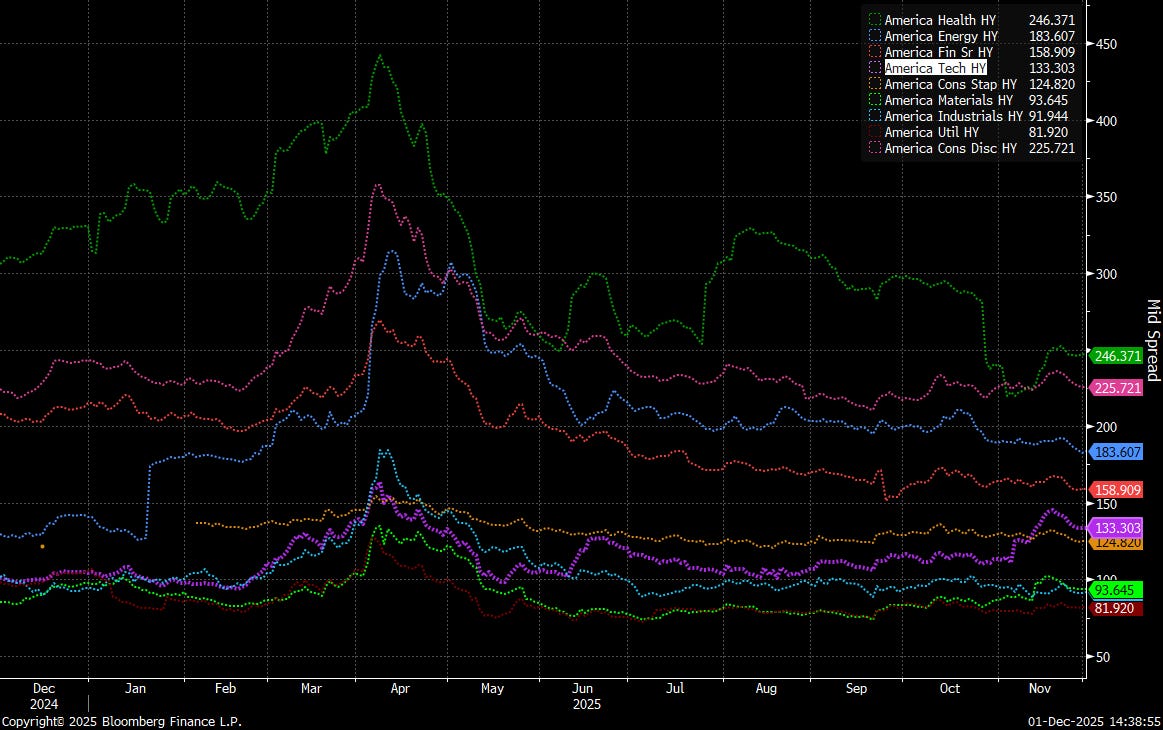Click the Feb x-axis label
This screenshot has height=730, width=1163.
coord(225,688)
